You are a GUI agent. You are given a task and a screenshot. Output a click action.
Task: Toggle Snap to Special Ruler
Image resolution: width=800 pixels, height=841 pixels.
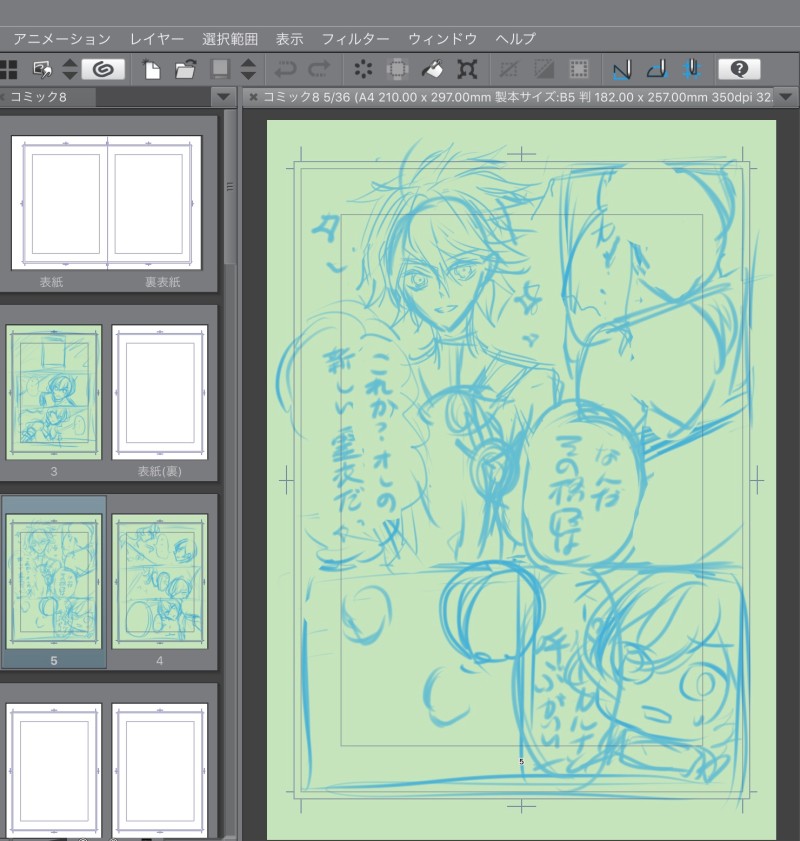point(657,69)
